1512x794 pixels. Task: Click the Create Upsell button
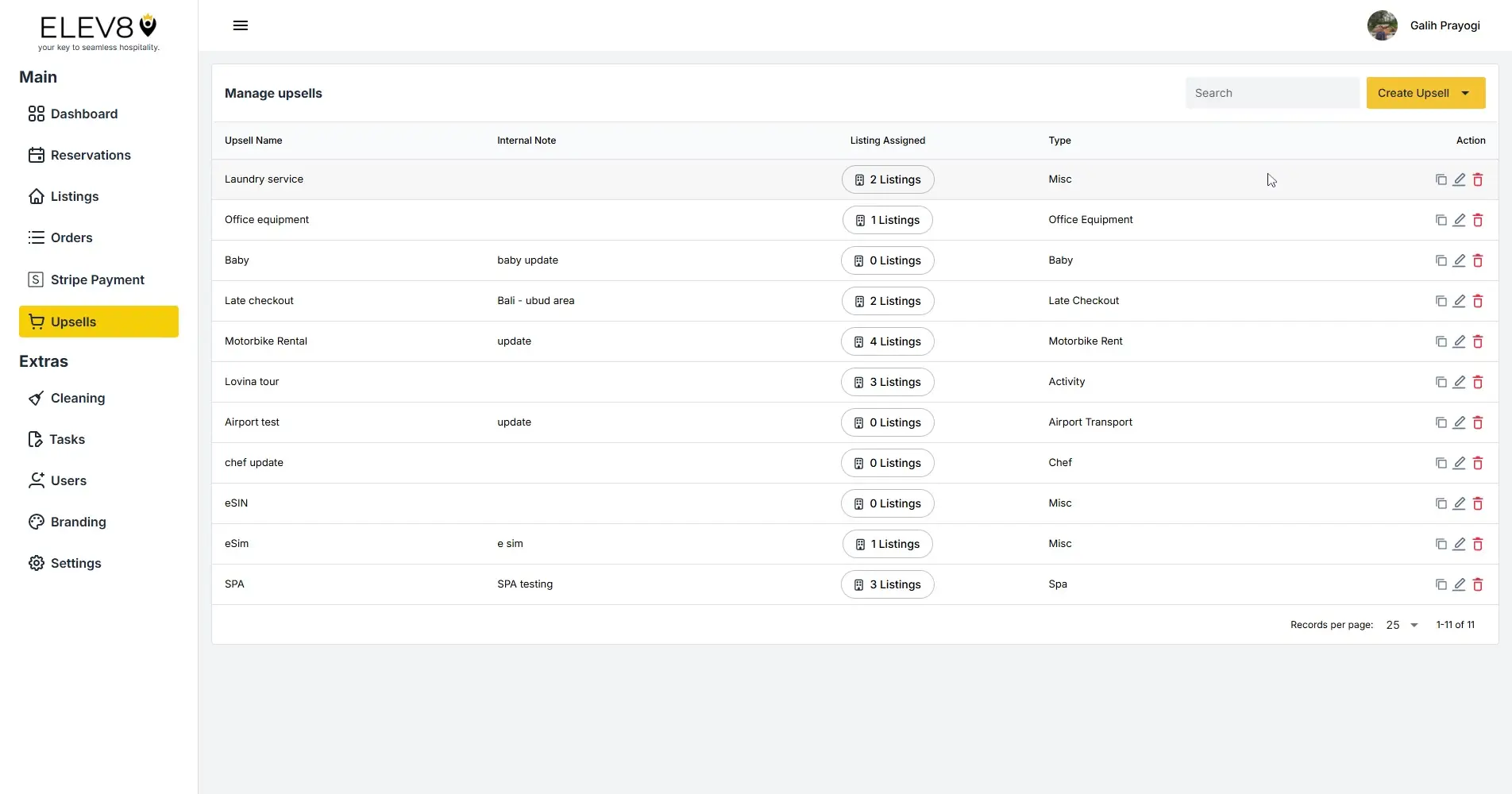tap(1414, 93)
